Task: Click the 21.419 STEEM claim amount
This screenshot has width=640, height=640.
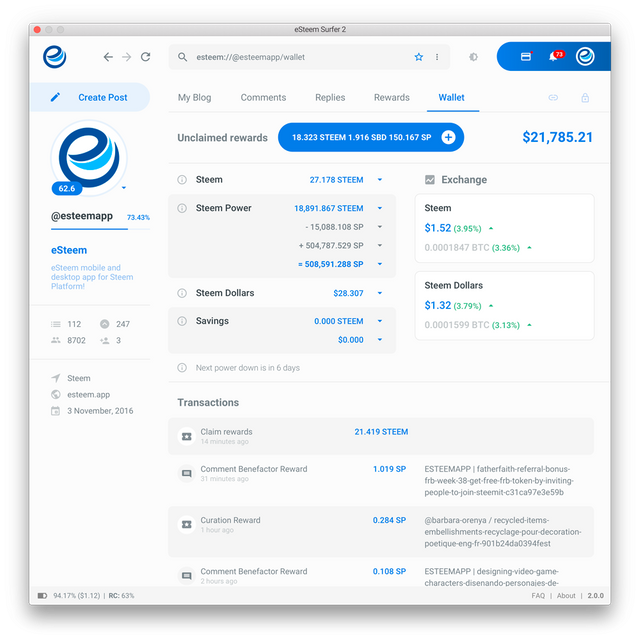Action: (381, 432)
